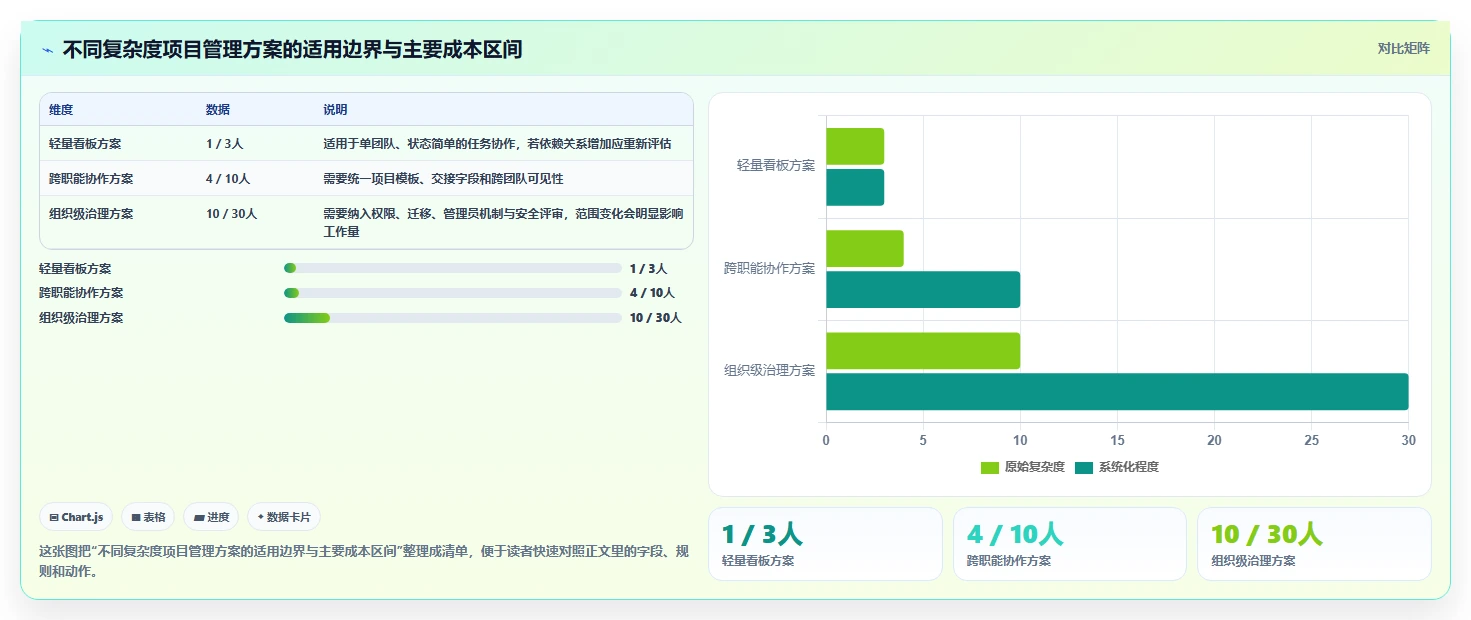Click the progress value 10 / 30人
This screenshot has width=1471, height=620.
pos(656,318)
